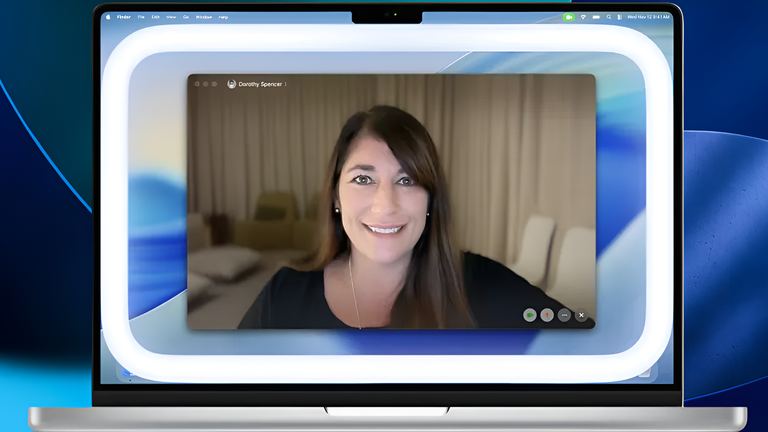Open the Edit menu in menu bar
The image size is (768, 432).
point(155,17)
